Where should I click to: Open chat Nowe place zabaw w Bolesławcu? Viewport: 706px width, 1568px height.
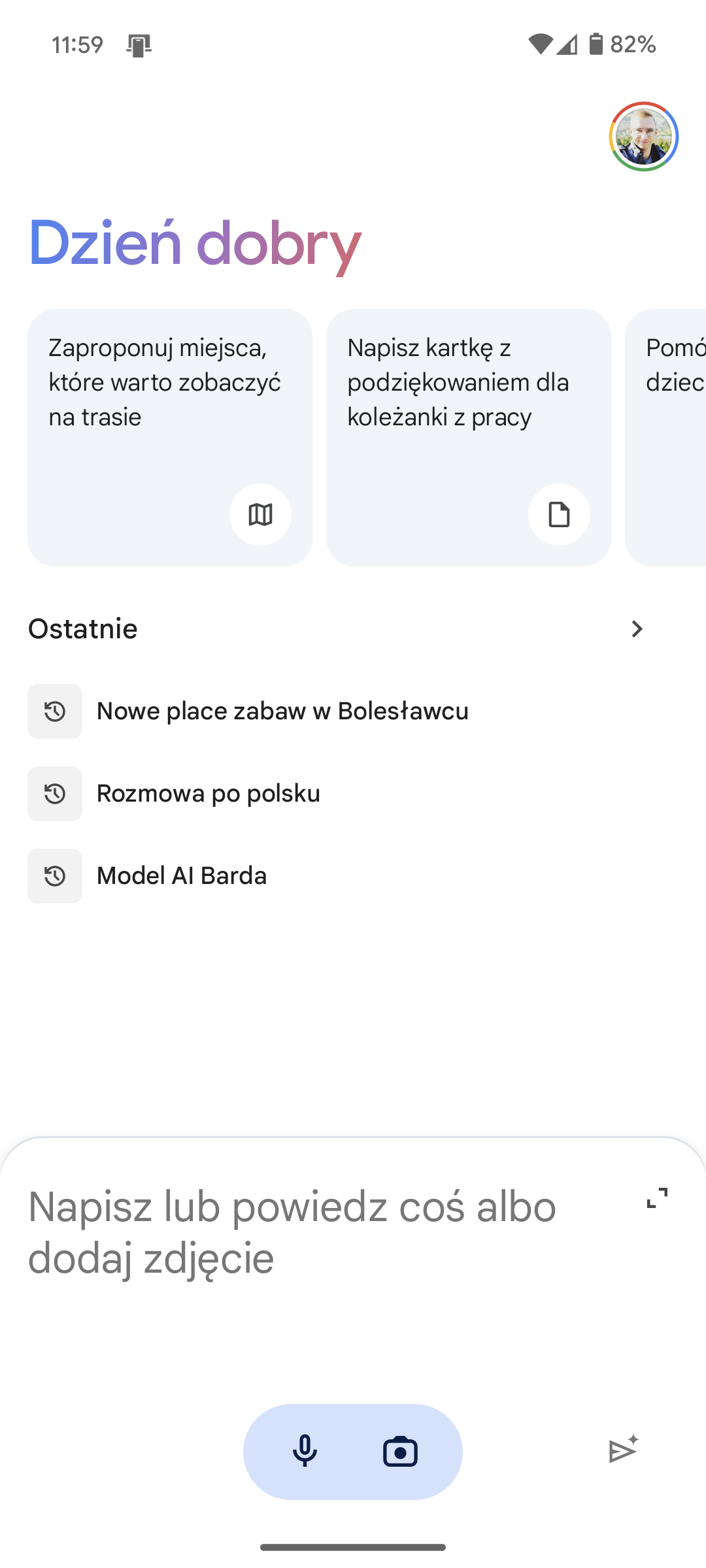click(282, 711)
